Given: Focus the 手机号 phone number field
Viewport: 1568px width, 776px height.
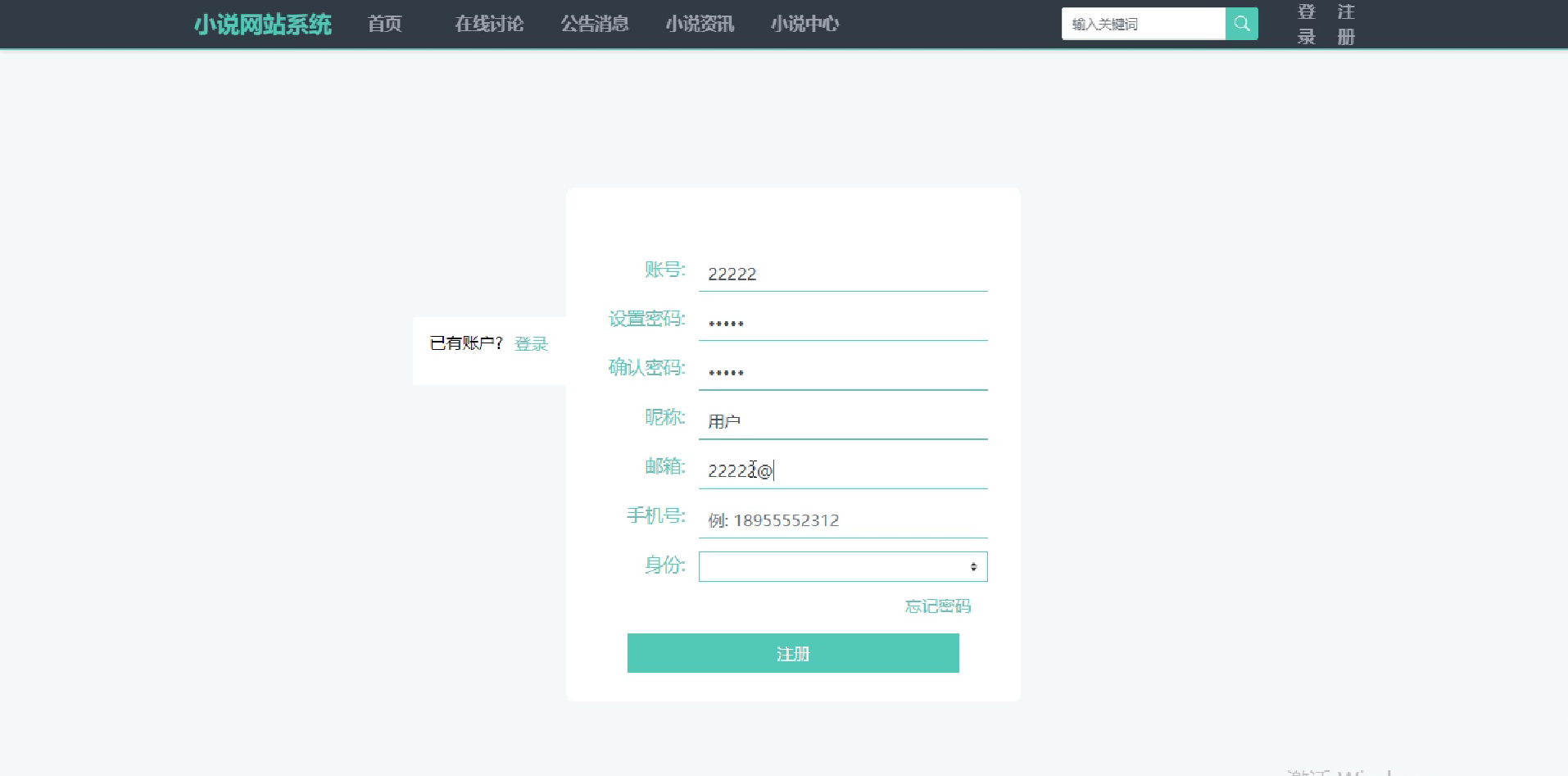Looking at the screenshot, I should [843, 520].
